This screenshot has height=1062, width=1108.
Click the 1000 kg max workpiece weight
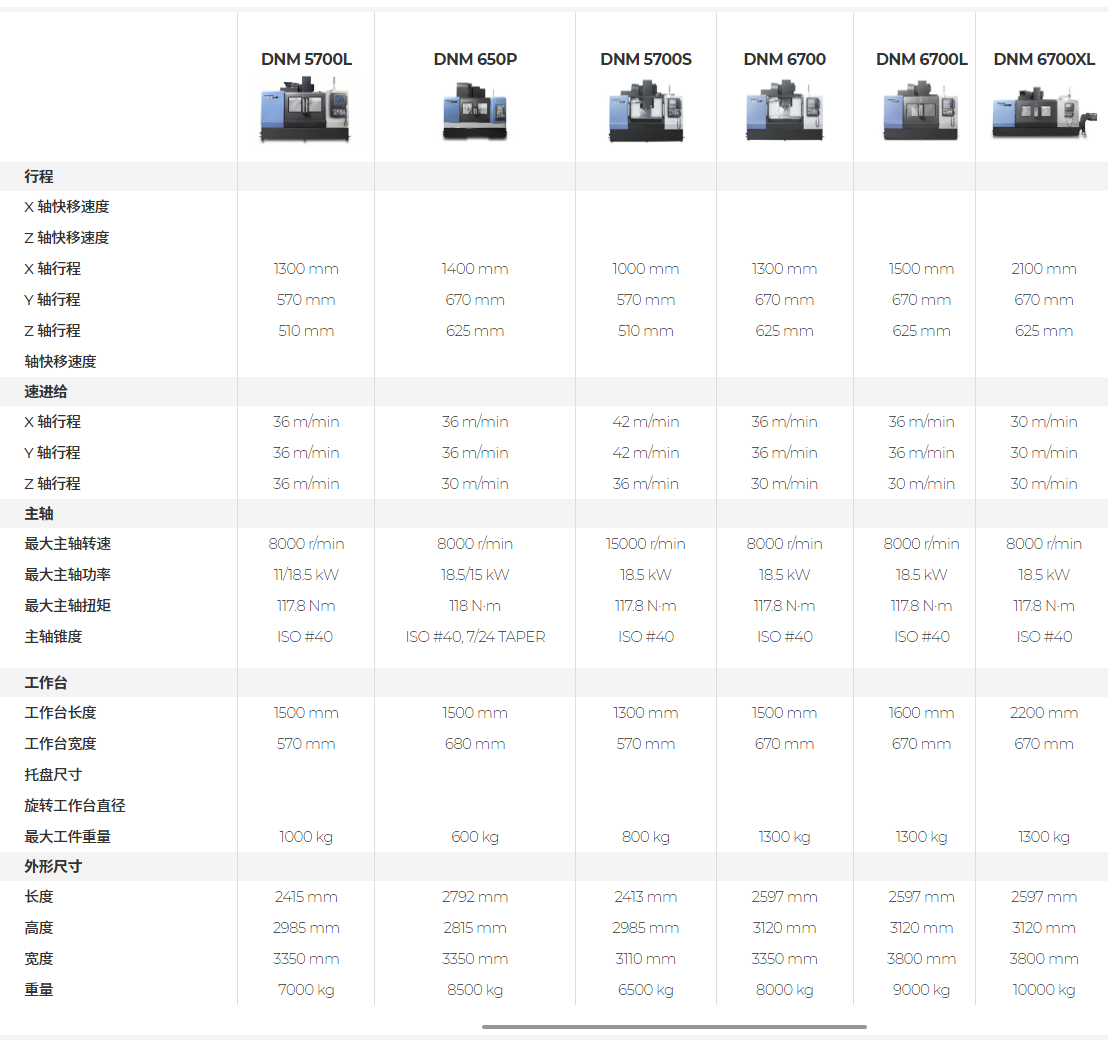click(306, 837)
